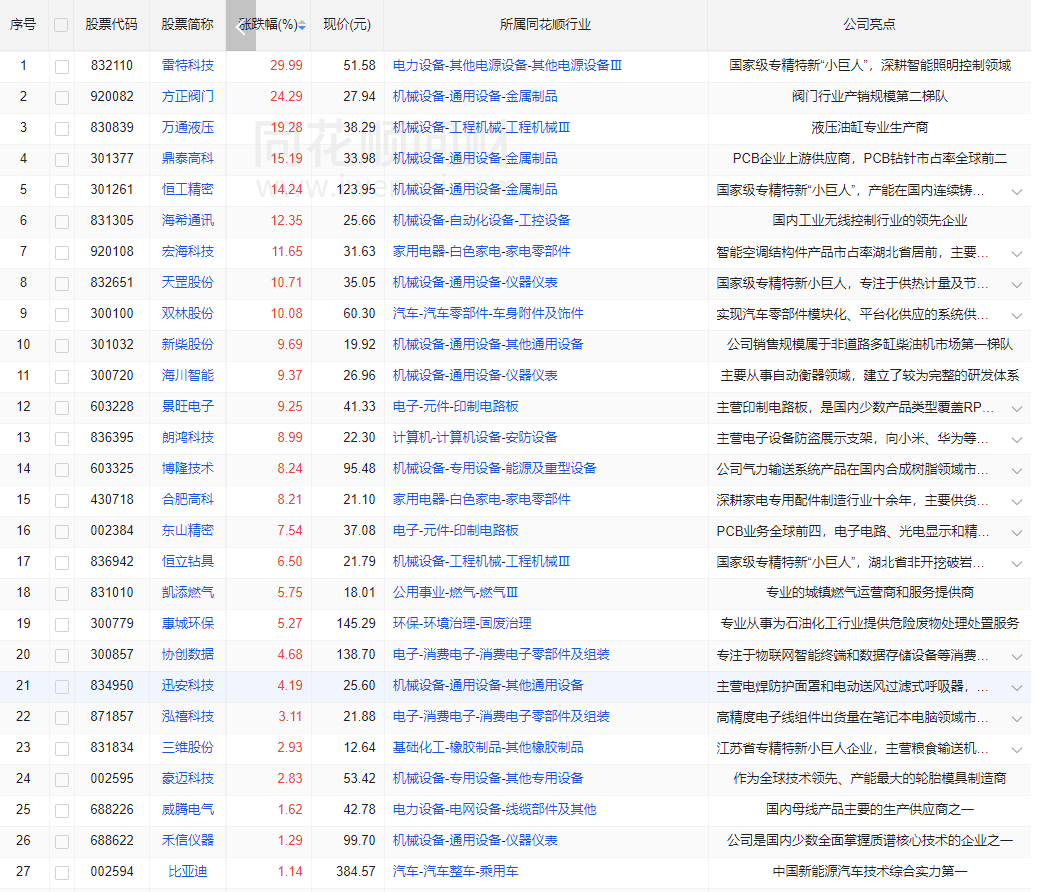Open the 万通液压 stock page

[188, 128]
